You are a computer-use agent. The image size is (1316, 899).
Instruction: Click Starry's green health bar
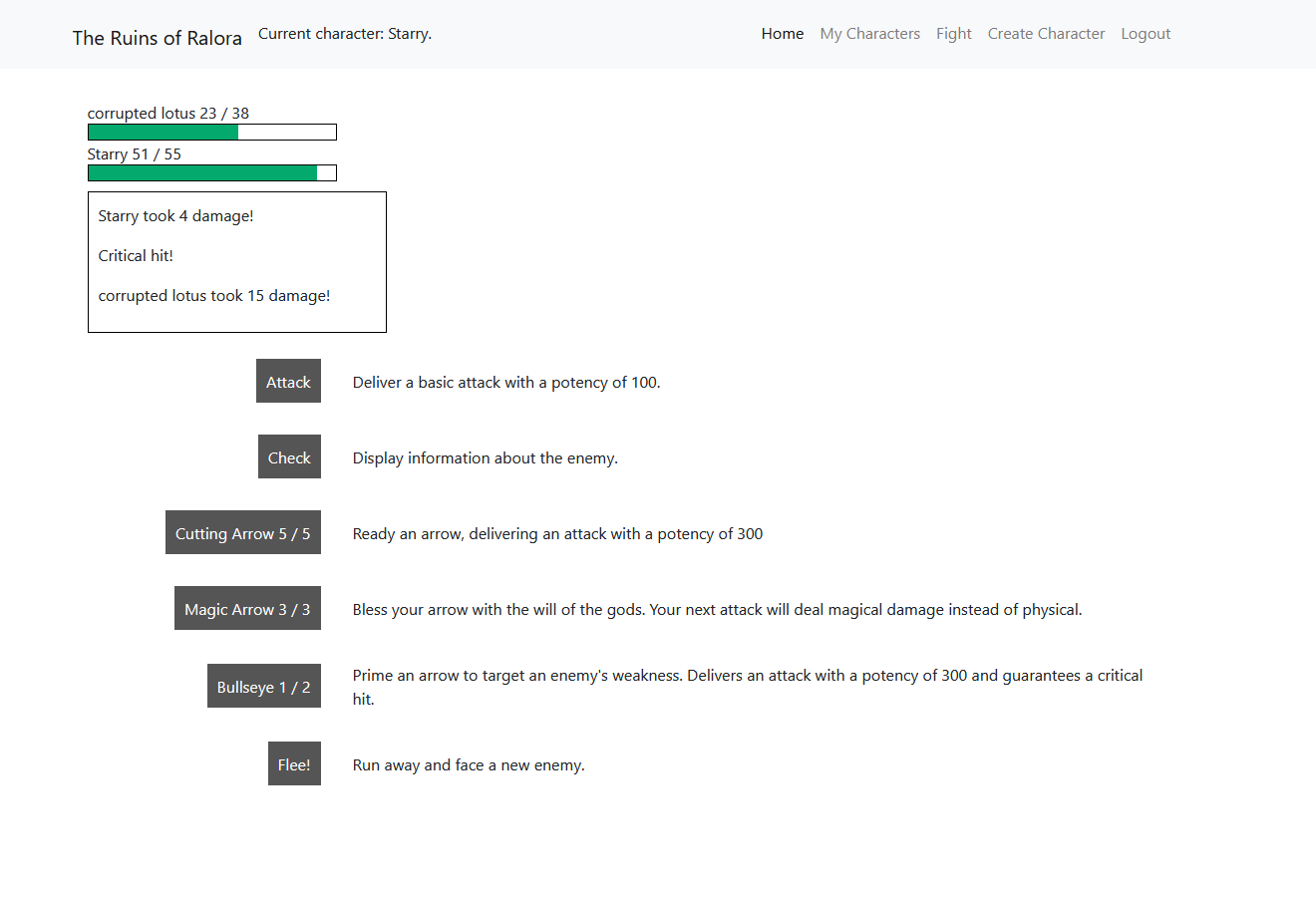point(202,172)
